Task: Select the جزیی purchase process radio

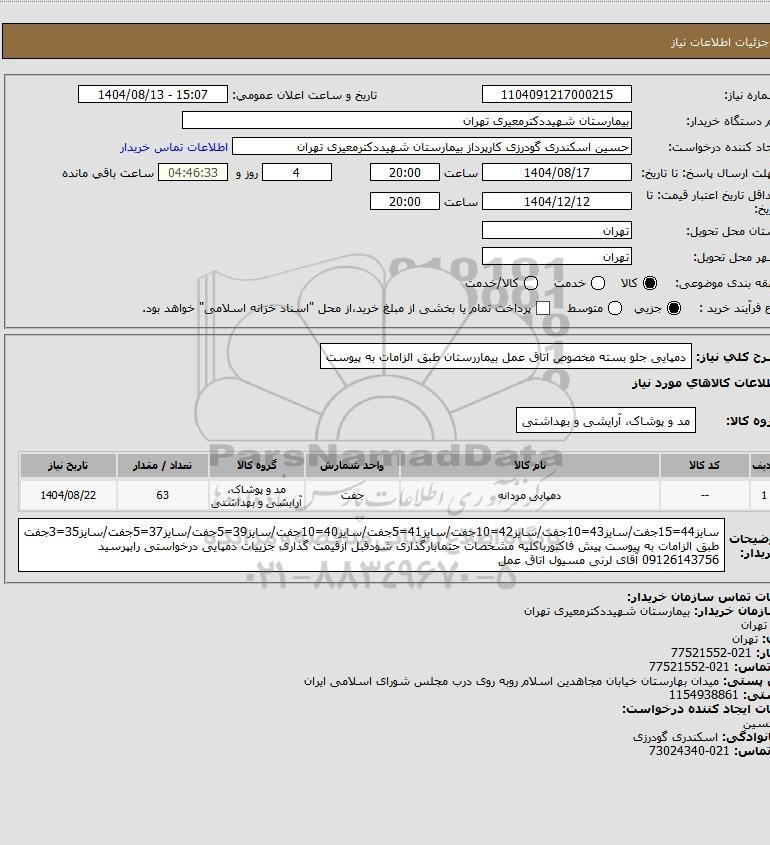Action: point(673,309)
